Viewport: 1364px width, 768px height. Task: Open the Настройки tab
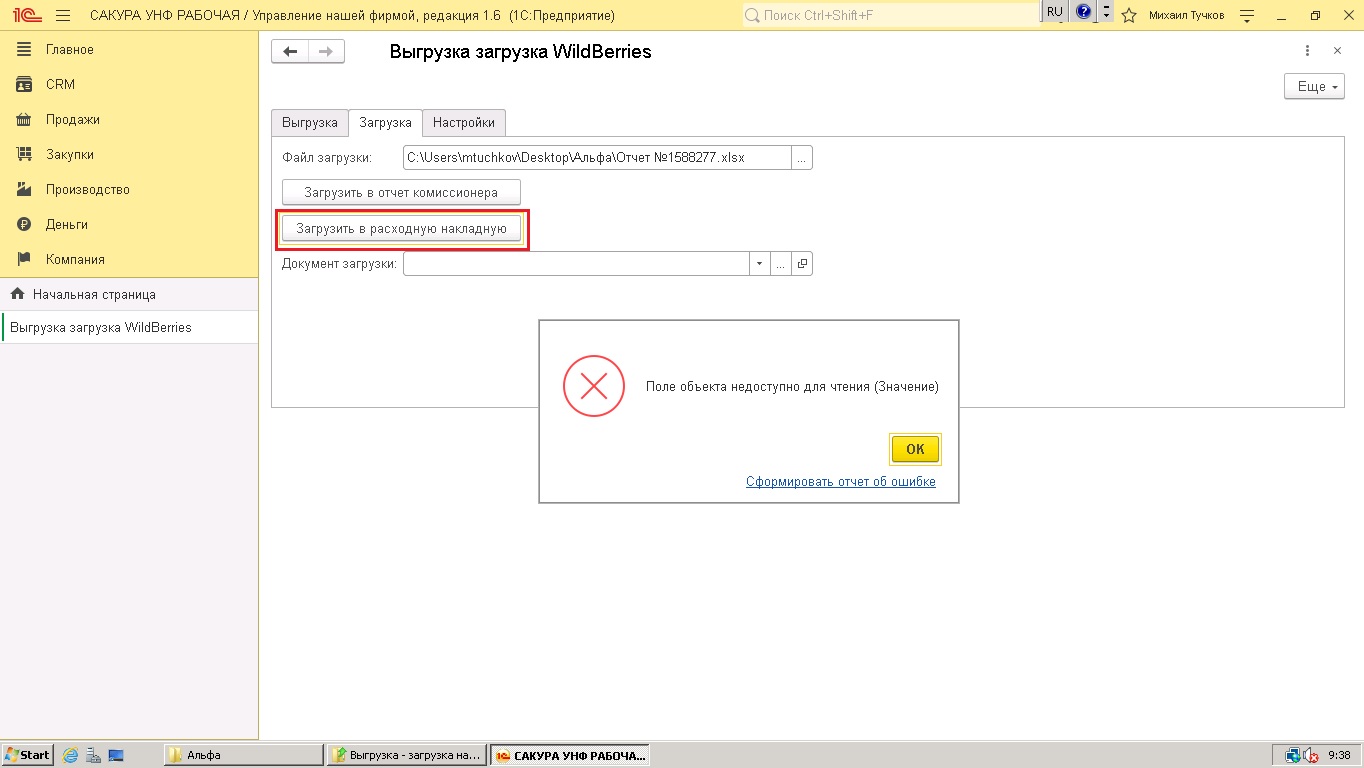tap(464, 122)
